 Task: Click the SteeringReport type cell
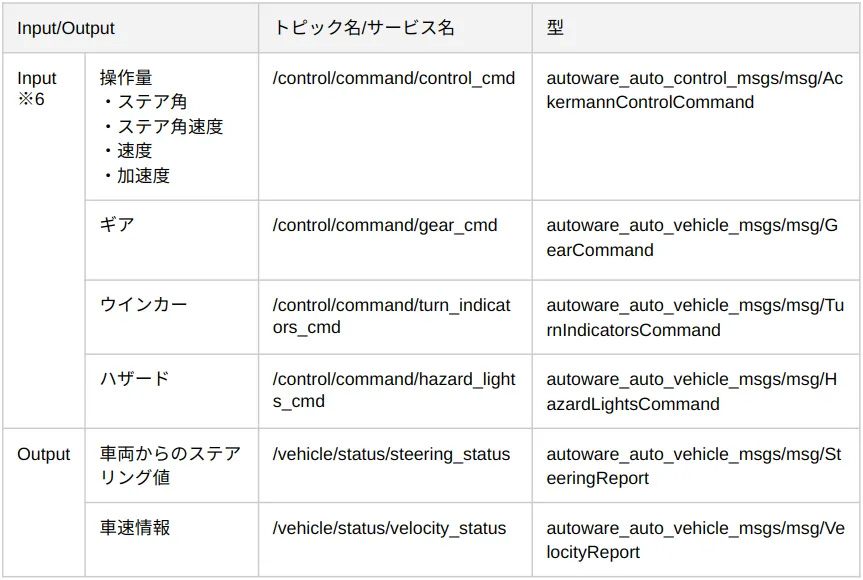coord(696,466)
